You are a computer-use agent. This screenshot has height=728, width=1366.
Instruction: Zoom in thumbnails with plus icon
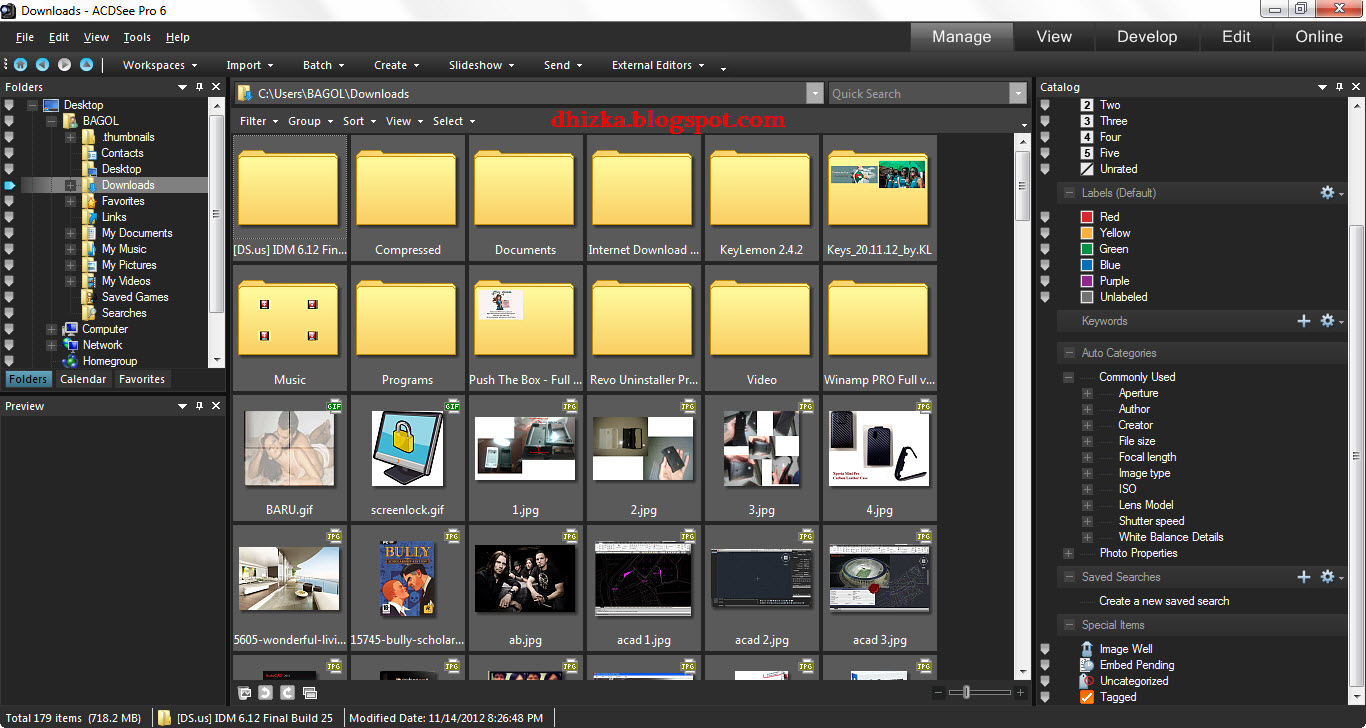point(1020,692)
